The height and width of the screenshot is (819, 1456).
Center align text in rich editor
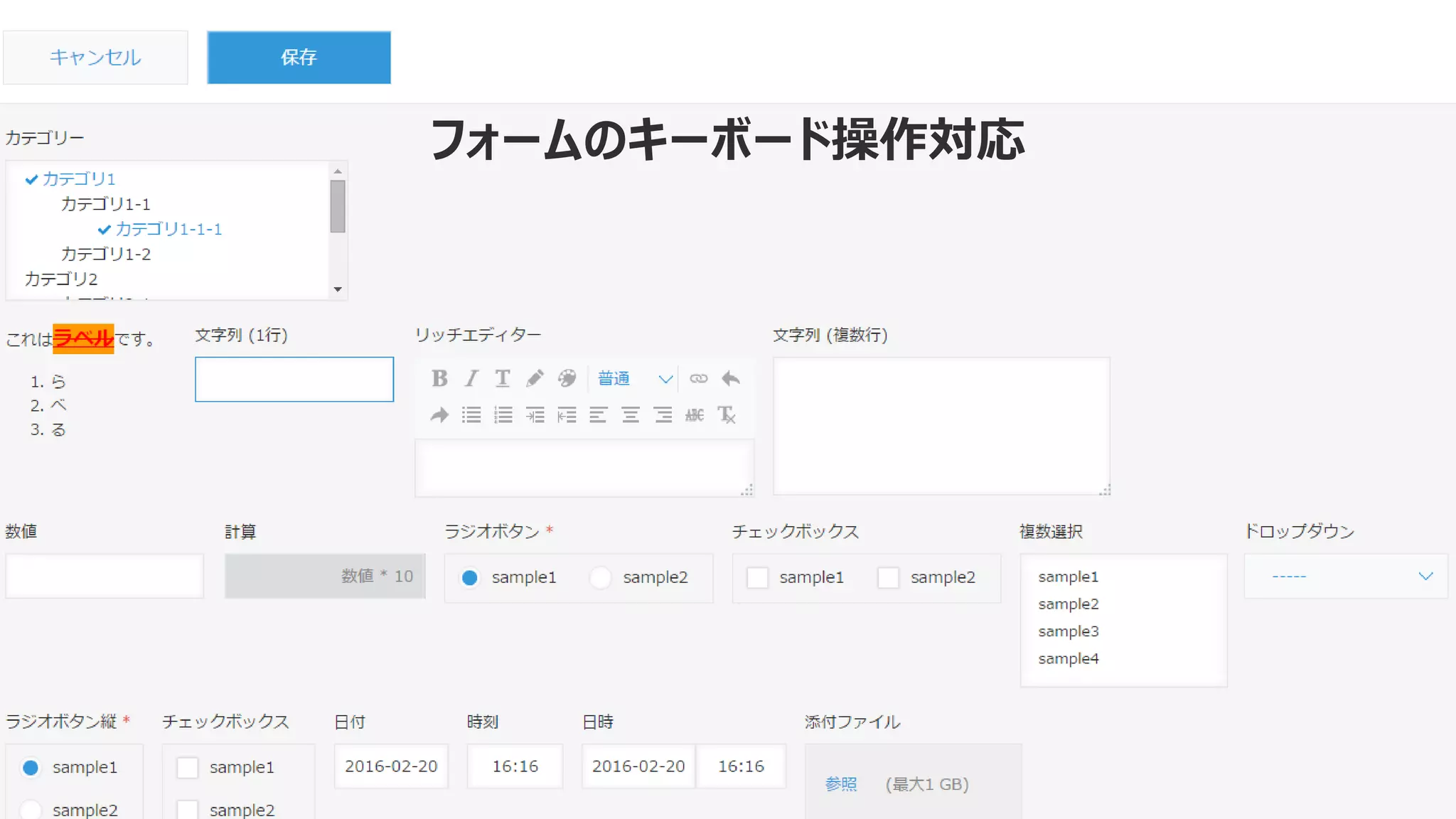(x=631, y=415)
